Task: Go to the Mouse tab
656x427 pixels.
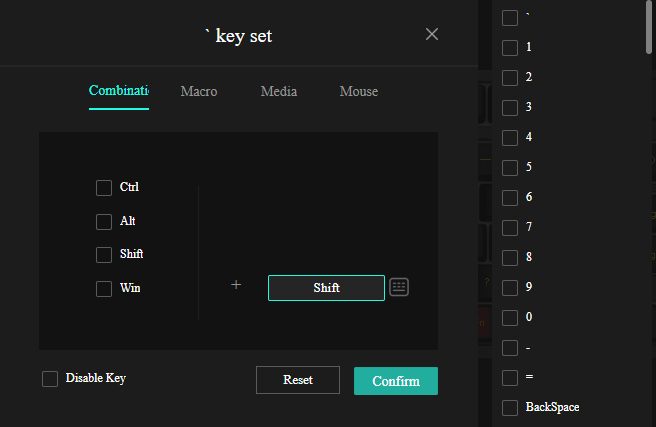Action: tap(359, 91)
